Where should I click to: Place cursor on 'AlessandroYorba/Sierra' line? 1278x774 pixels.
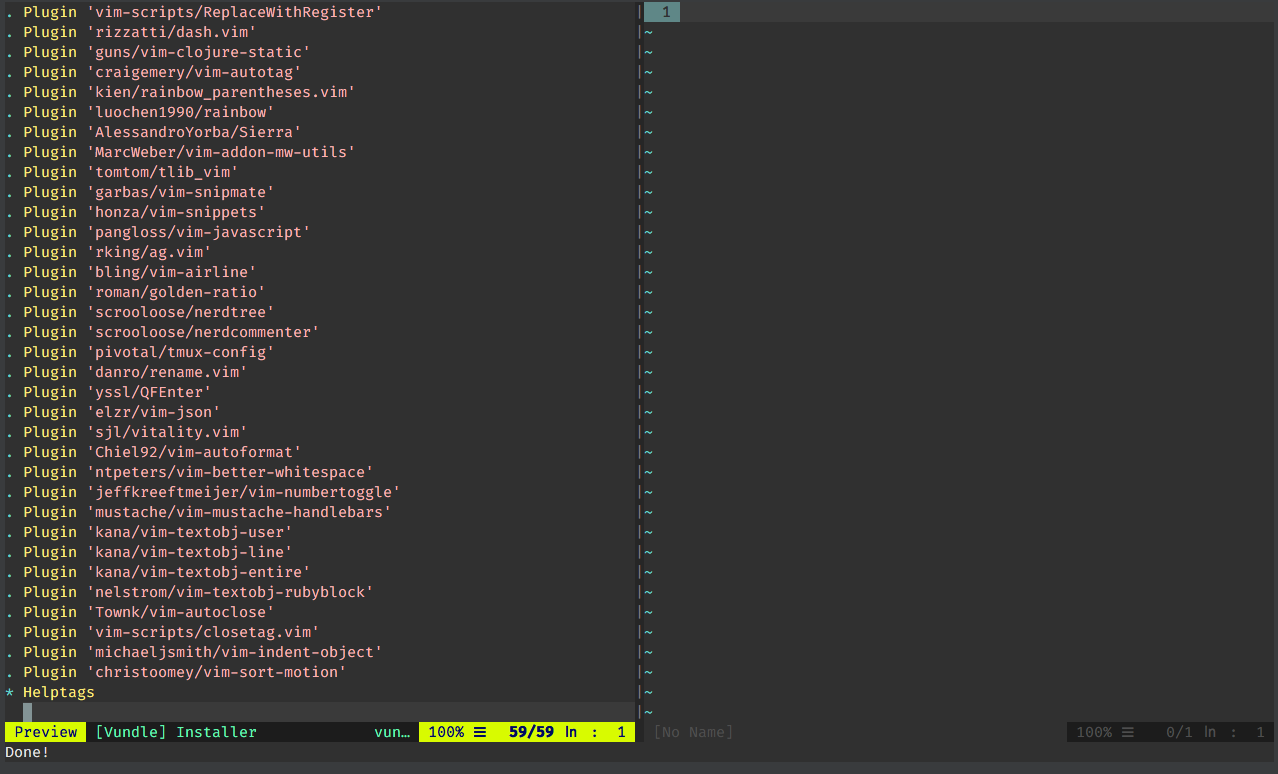(x=153, y=132)
